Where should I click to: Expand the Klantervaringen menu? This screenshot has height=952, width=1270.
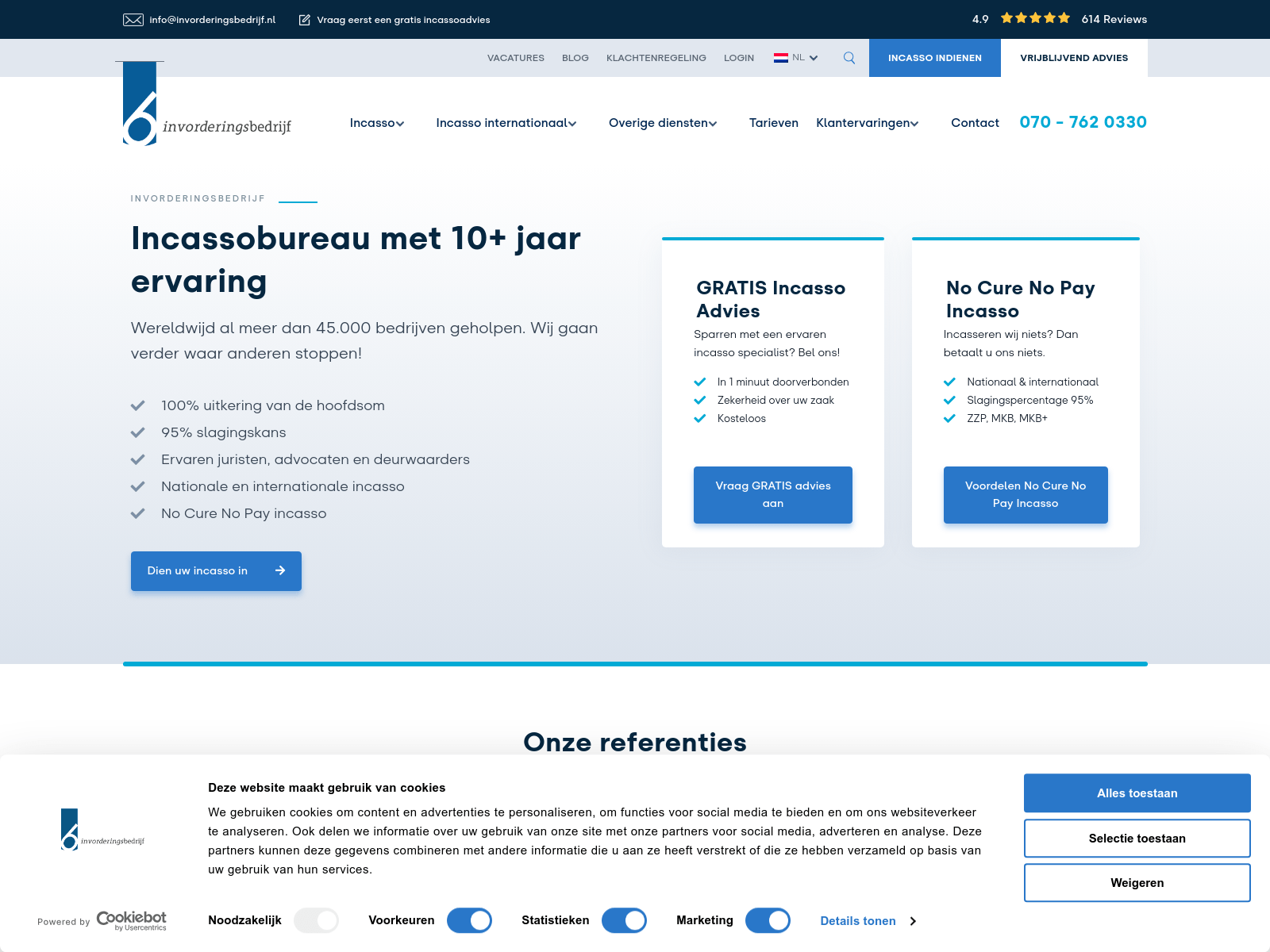click(x=868, y=123)
